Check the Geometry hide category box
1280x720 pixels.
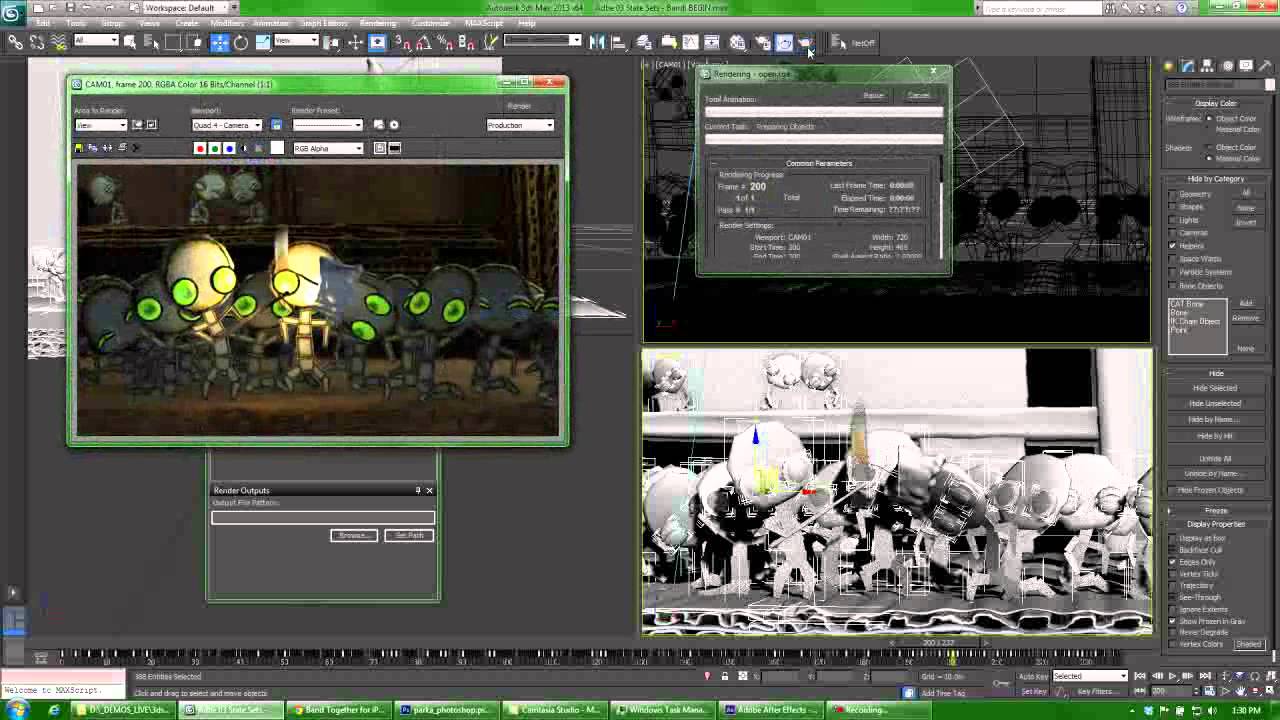coord(1173,195)
